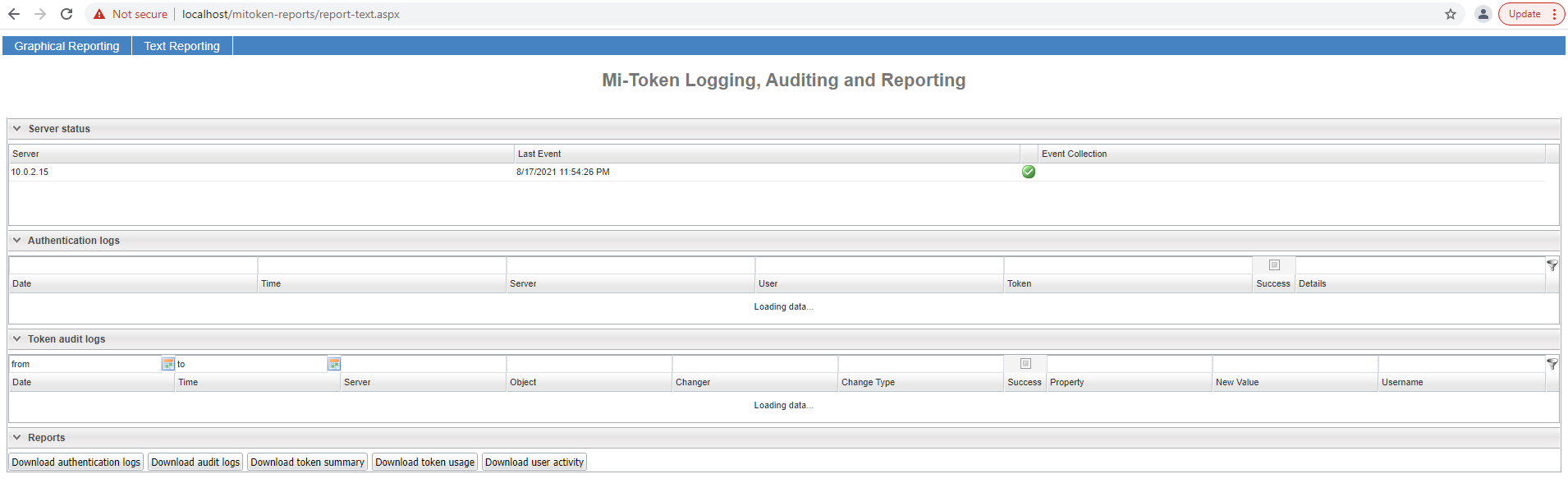Collapse the Authentication logs section
This screenshot has height=497, width=1568.
click(16, 241)
